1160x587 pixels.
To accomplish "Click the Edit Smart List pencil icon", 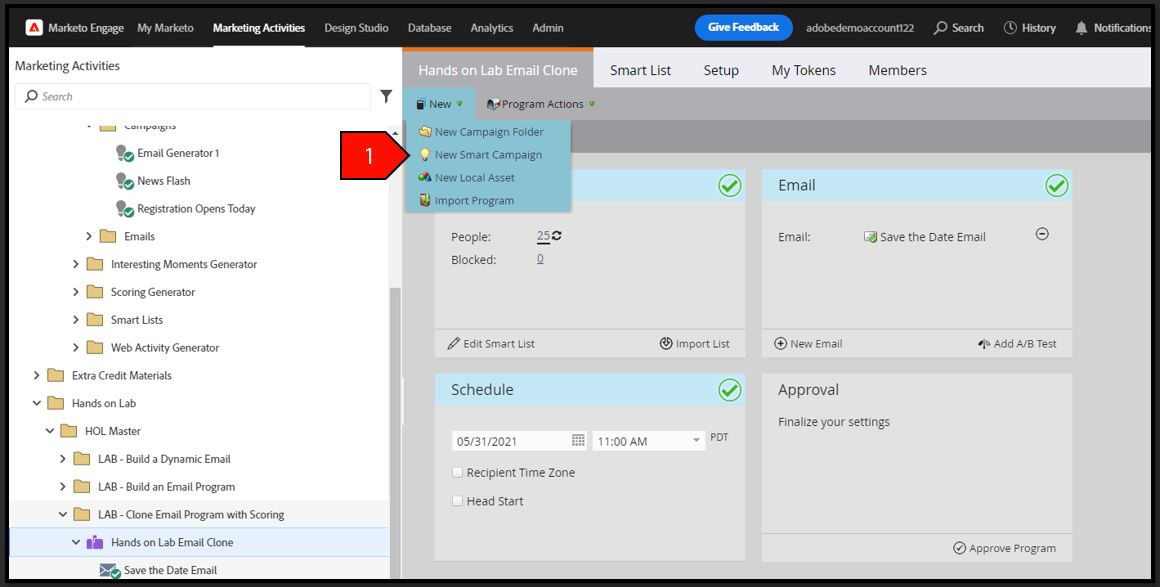I will coord(453,343).
